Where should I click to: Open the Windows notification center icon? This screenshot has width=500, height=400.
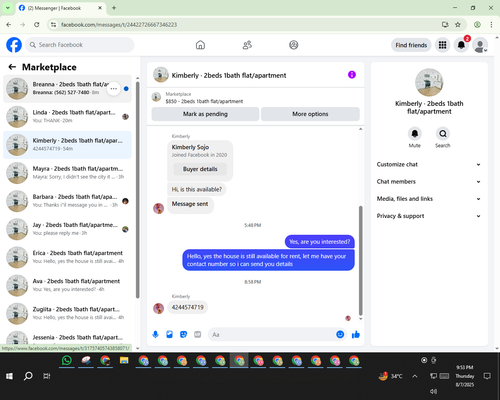click(x=487, y=376)
